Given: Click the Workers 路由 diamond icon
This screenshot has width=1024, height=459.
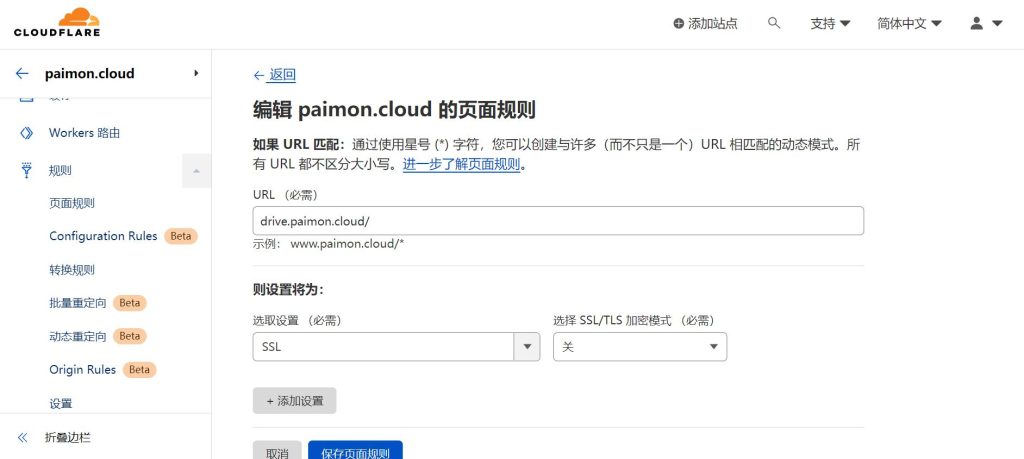Looking at the screenshot, I should 26,133.
